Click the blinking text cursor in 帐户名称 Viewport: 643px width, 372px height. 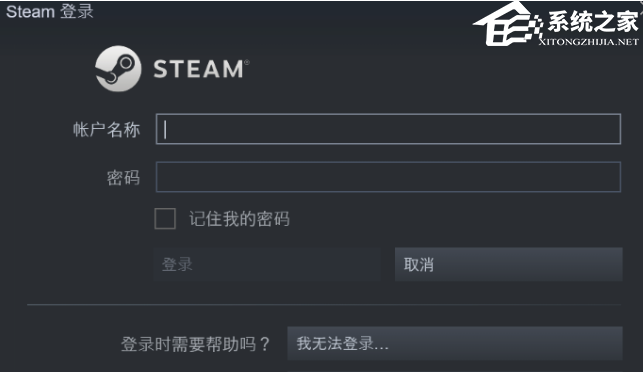[x=165, y=129]
